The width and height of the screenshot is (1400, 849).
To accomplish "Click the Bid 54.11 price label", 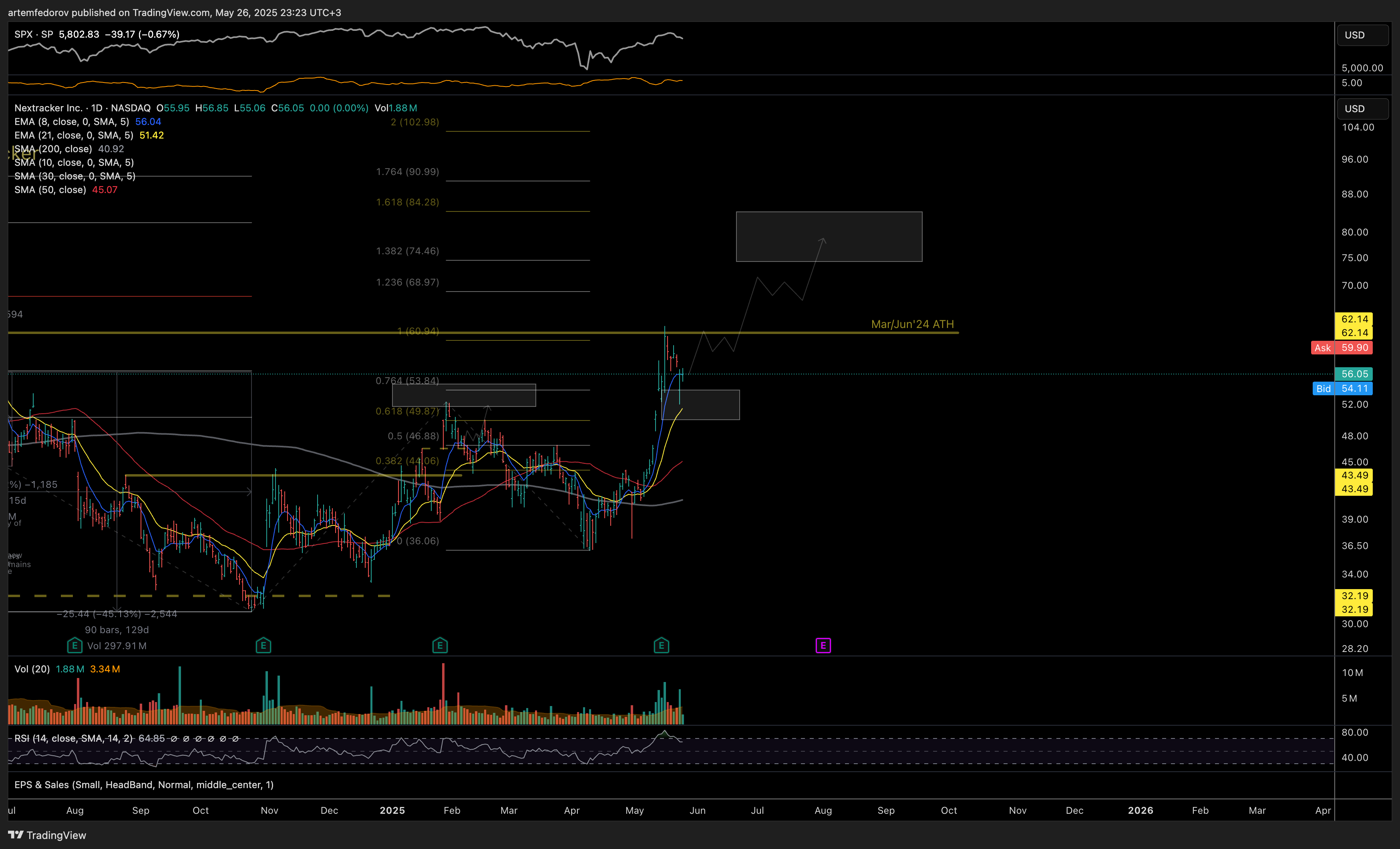I will click(x=1342, y=389).
